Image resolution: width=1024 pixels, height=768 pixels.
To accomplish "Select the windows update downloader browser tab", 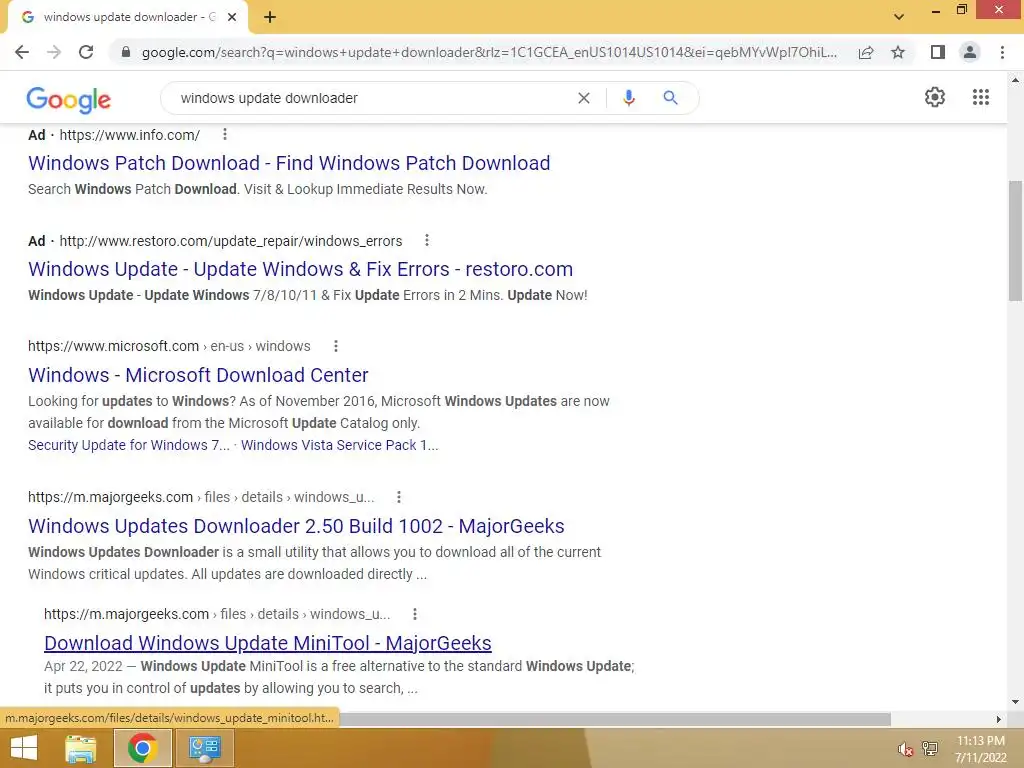I will pyautogui.click(x=127, y=17).
